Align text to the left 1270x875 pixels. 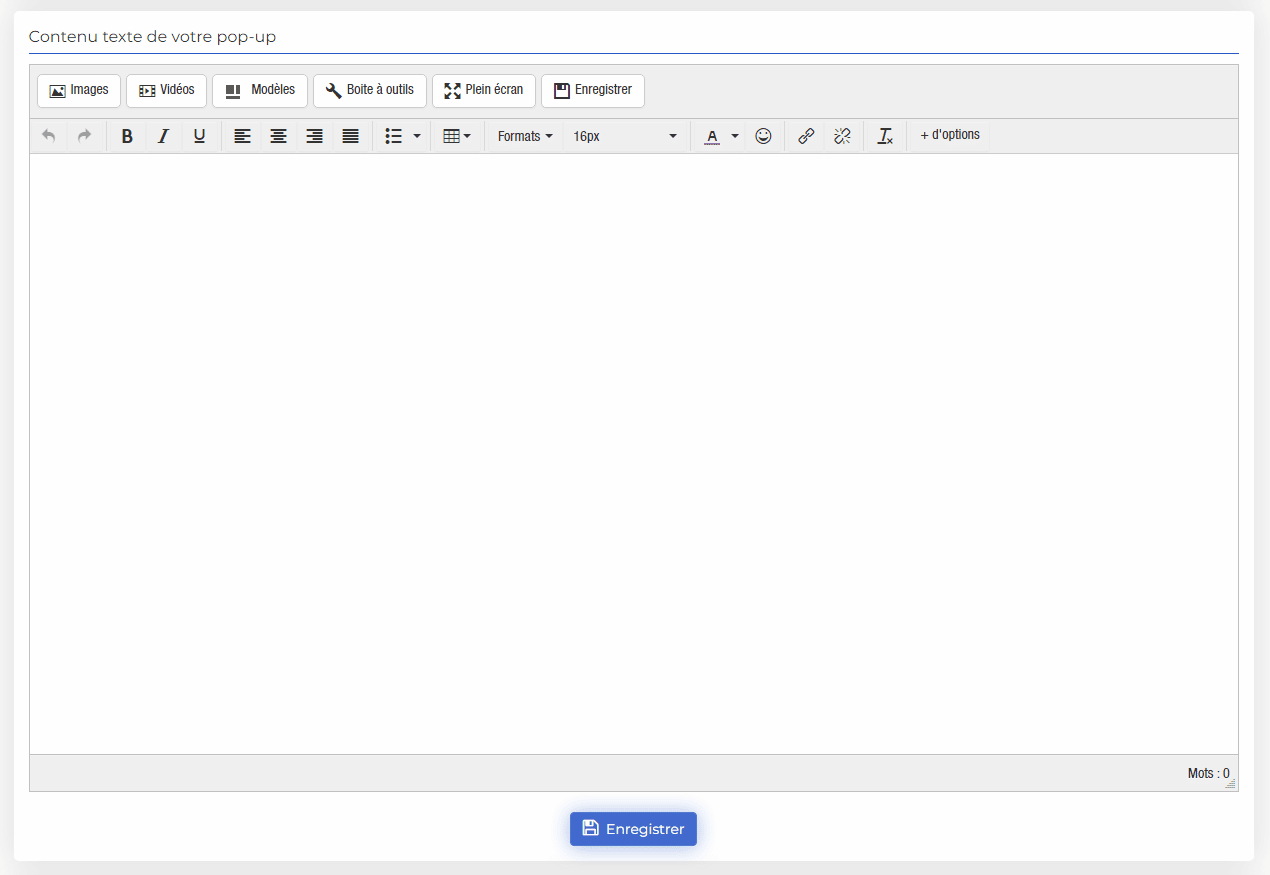(242, 136)
